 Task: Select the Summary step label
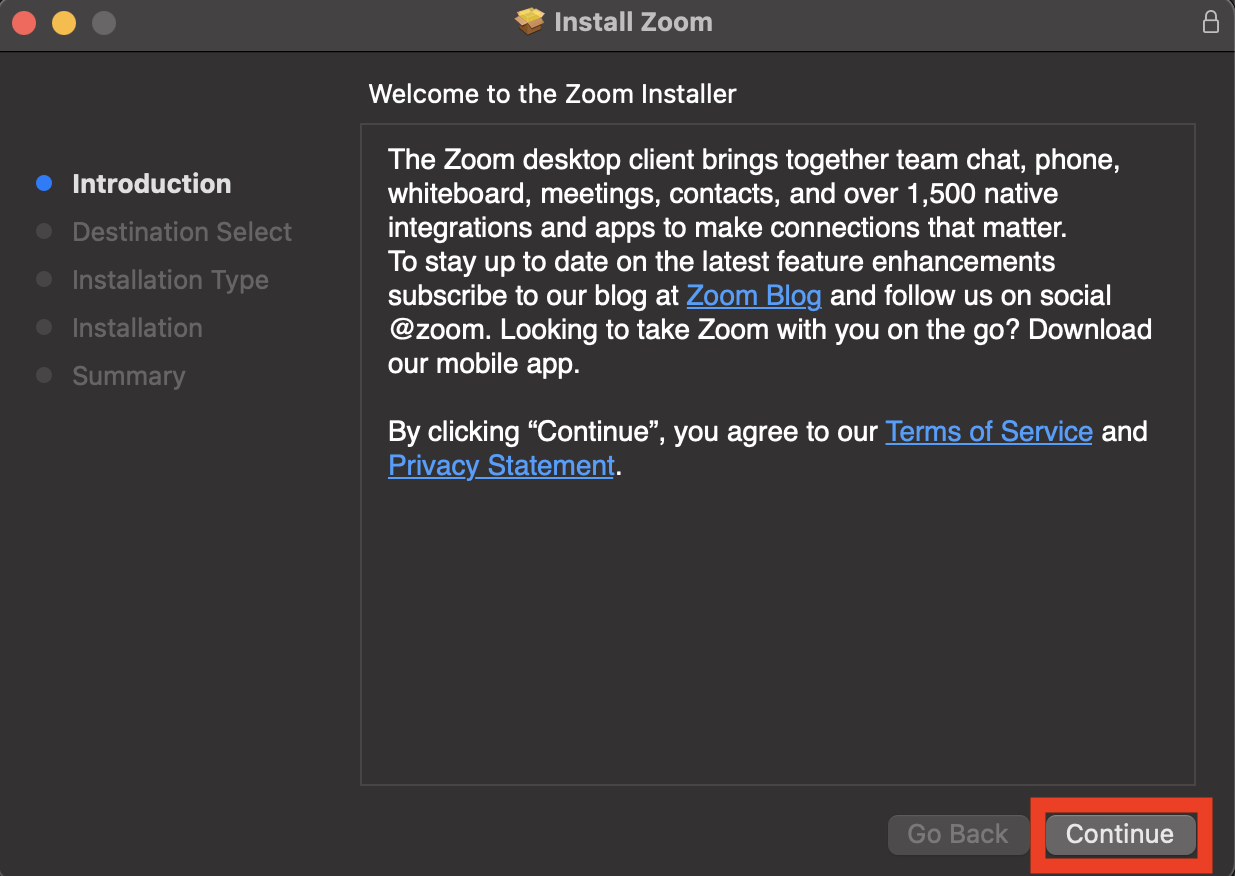128,376
